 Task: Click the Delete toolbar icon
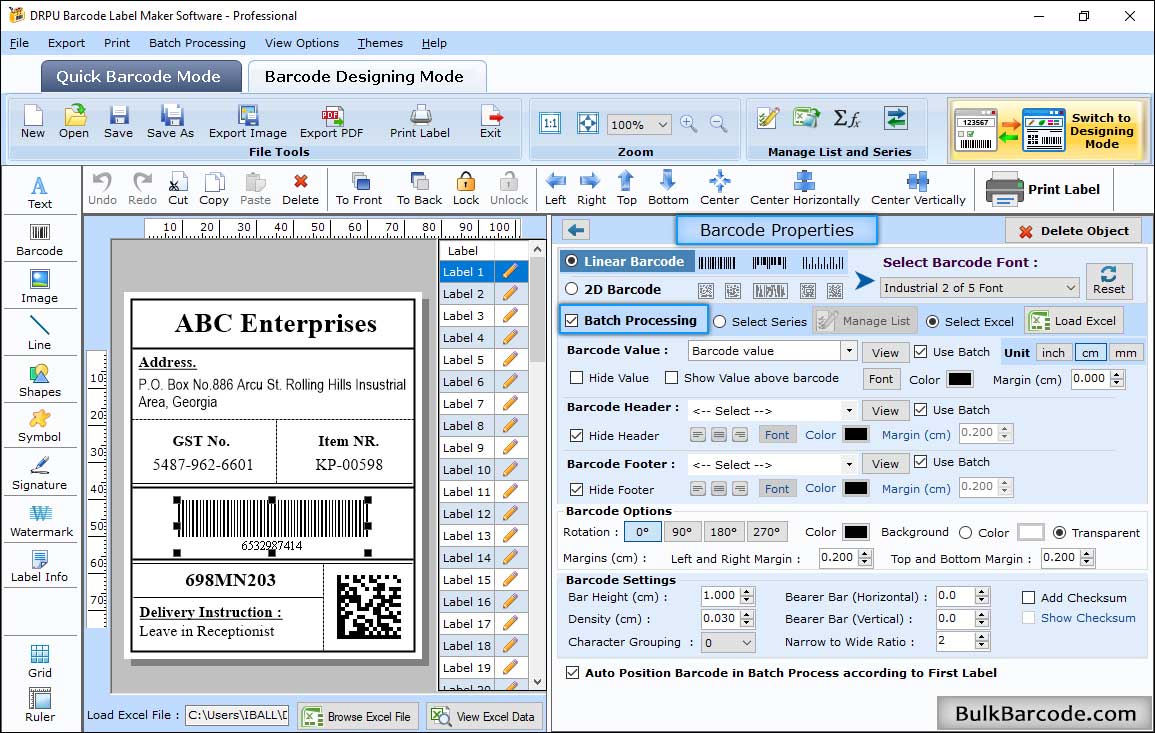(x=301, y=189)
